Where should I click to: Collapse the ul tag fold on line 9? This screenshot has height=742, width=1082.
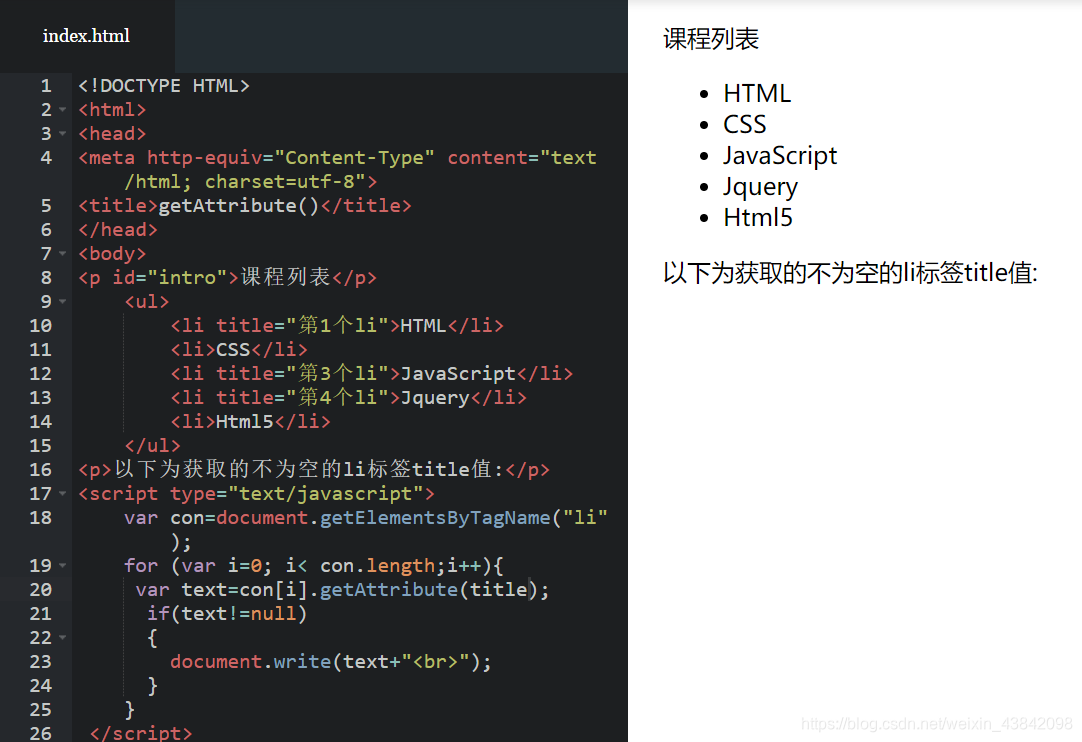(63, 302)
